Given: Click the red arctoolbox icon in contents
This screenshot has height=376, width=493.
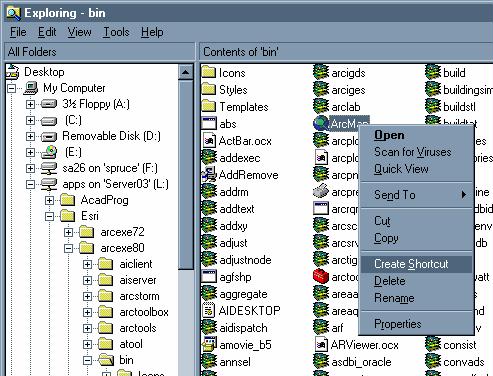Looking at the screenshot, I should pos(321,276).
